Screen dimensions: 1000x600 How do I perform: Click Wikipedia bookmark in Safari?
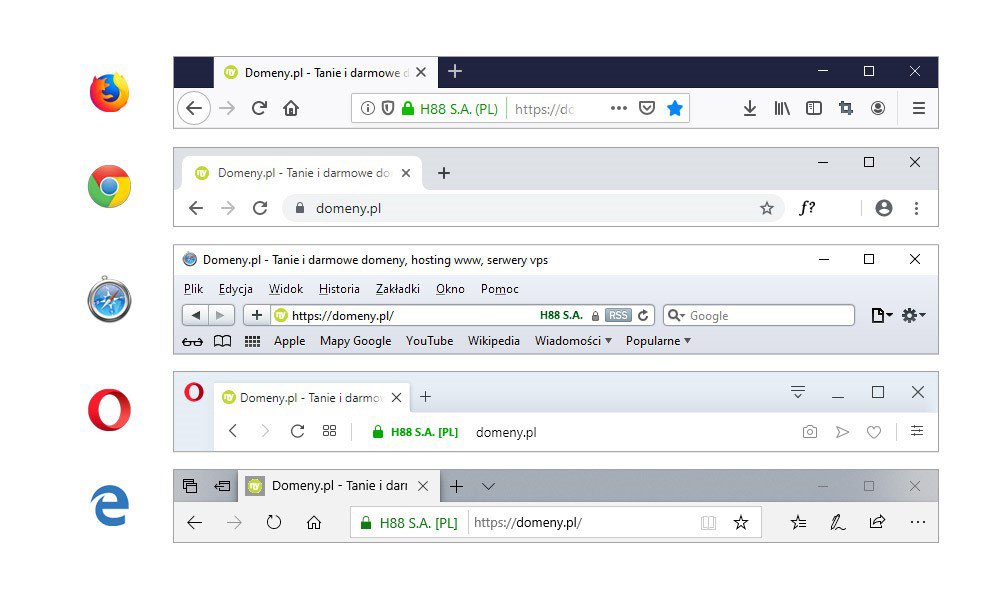494,341
